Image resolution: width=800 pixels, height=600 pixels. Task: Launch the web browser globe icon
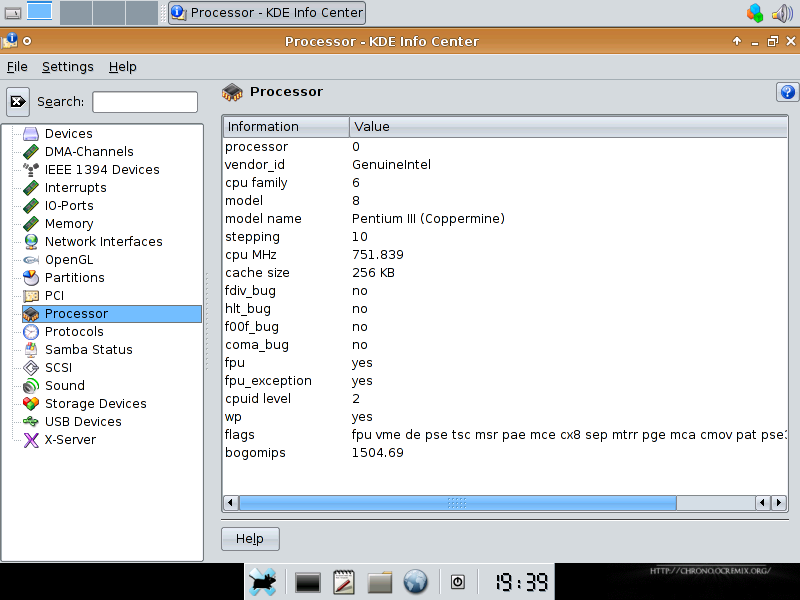click(x=416, y=582)
